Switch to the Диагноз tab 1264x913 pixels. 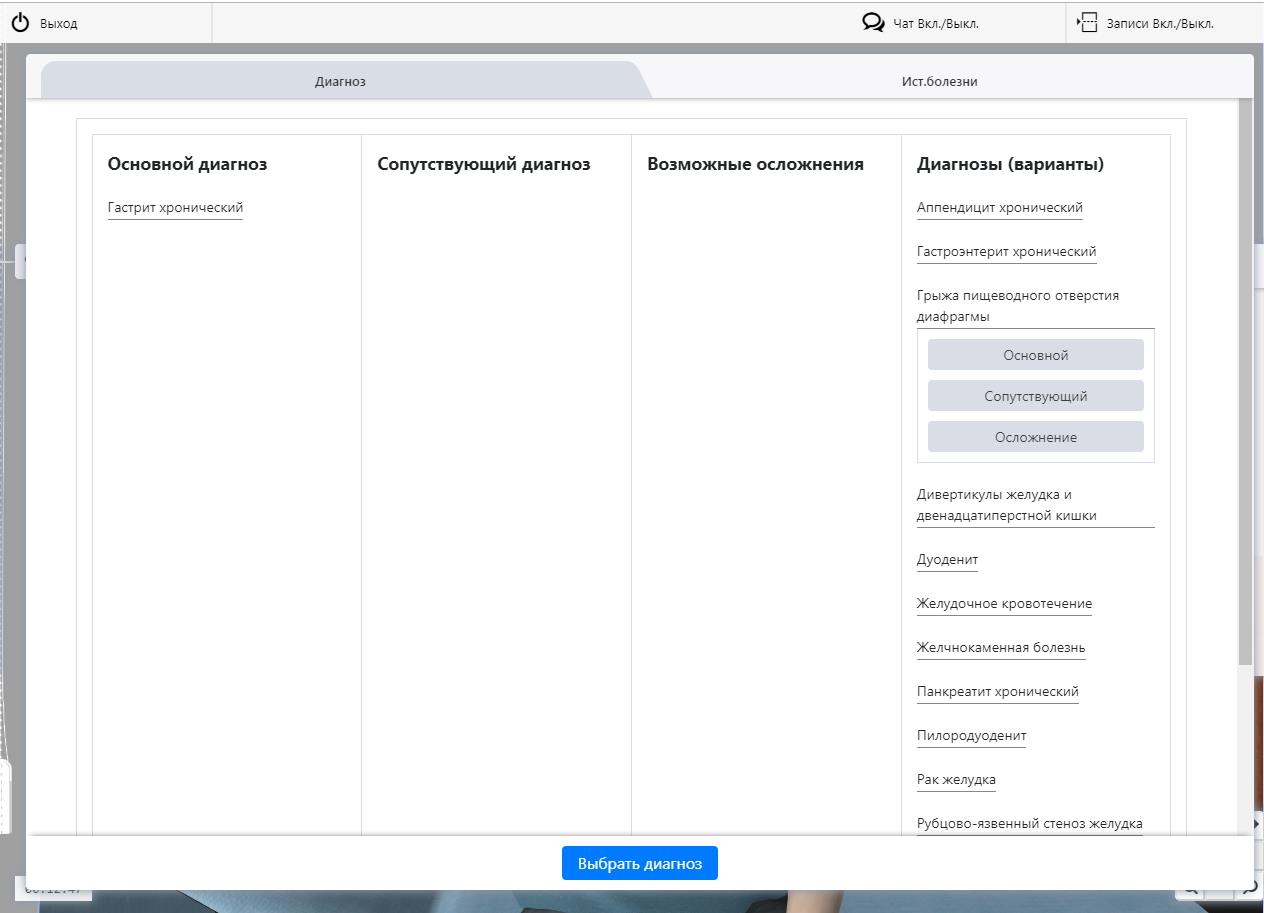point(340,81)
